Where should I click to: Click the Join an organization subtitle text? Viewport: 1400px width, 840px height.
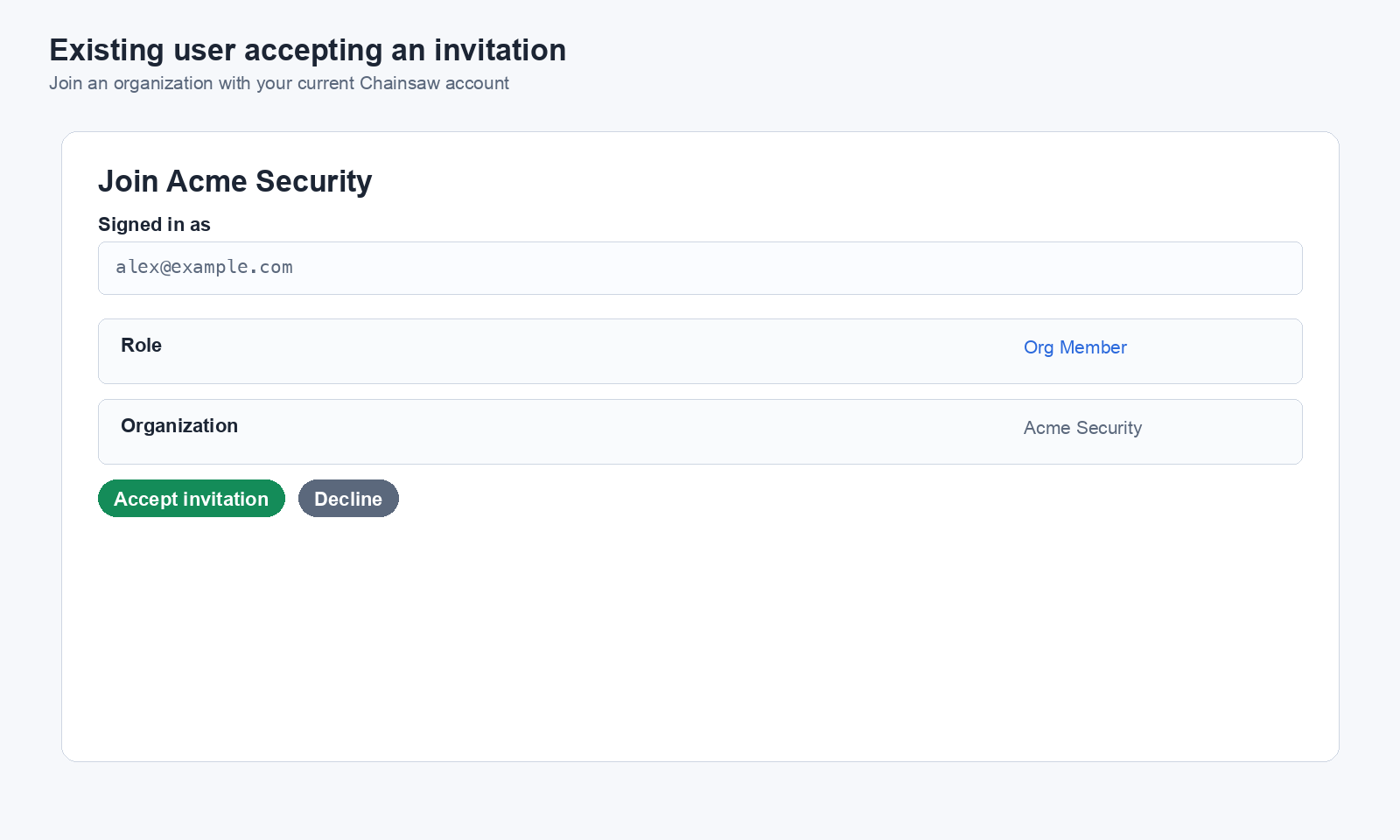pyautogui.click(x=279, y=83)
